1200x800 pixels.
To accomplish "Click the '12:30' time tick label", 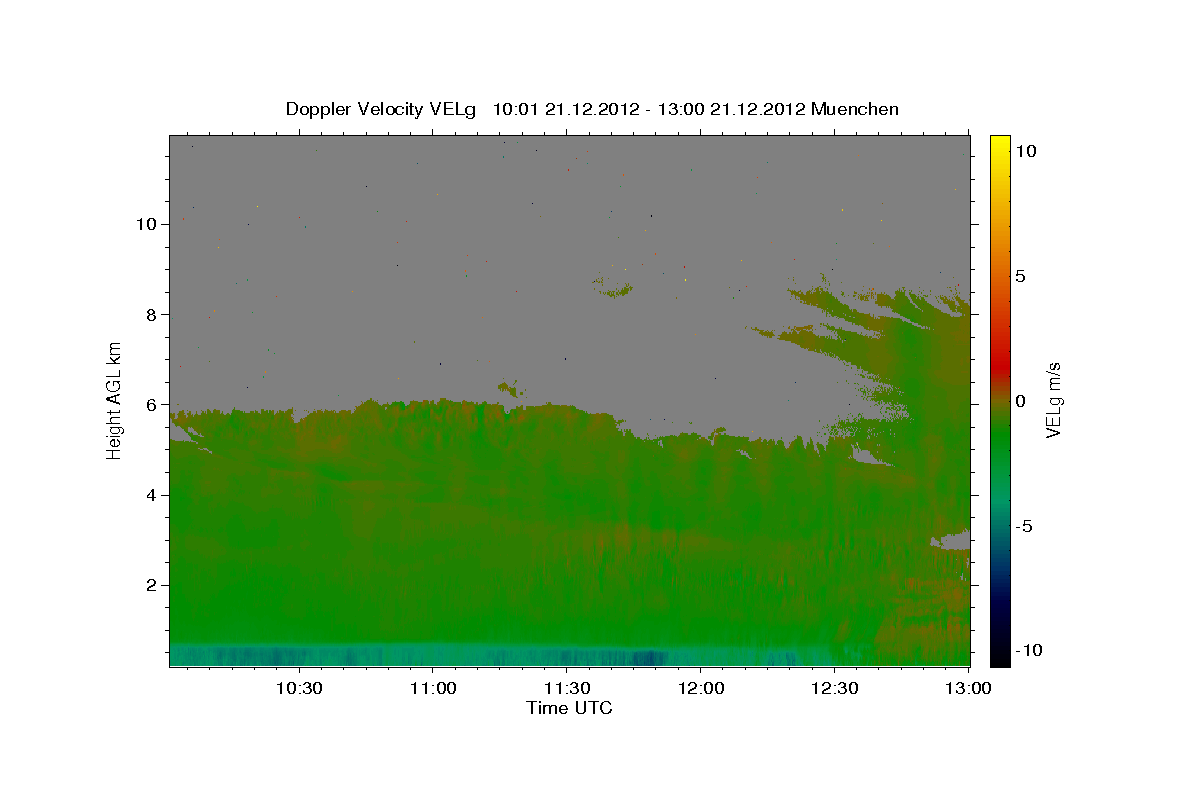I will [834, 689].
